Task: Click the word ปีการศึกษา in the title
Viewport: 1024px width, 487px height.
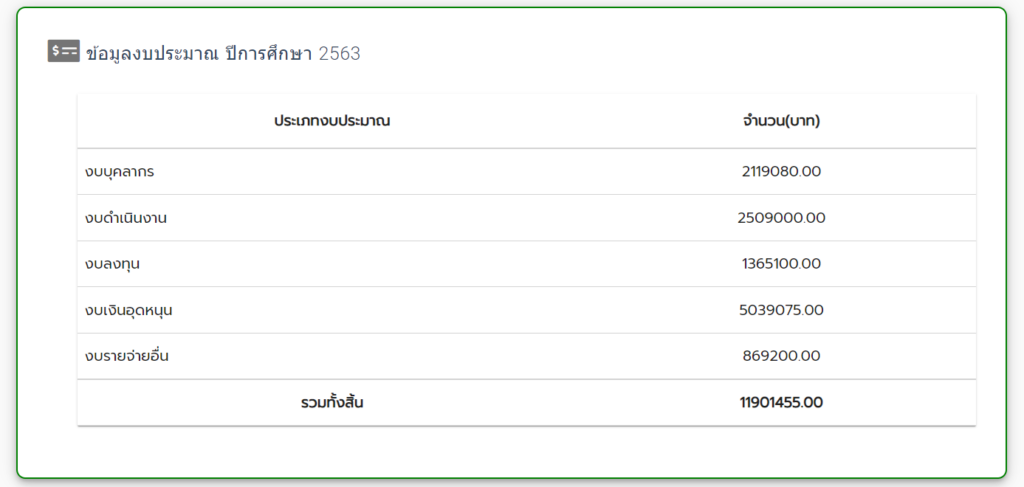Action: tap(268, 54)
